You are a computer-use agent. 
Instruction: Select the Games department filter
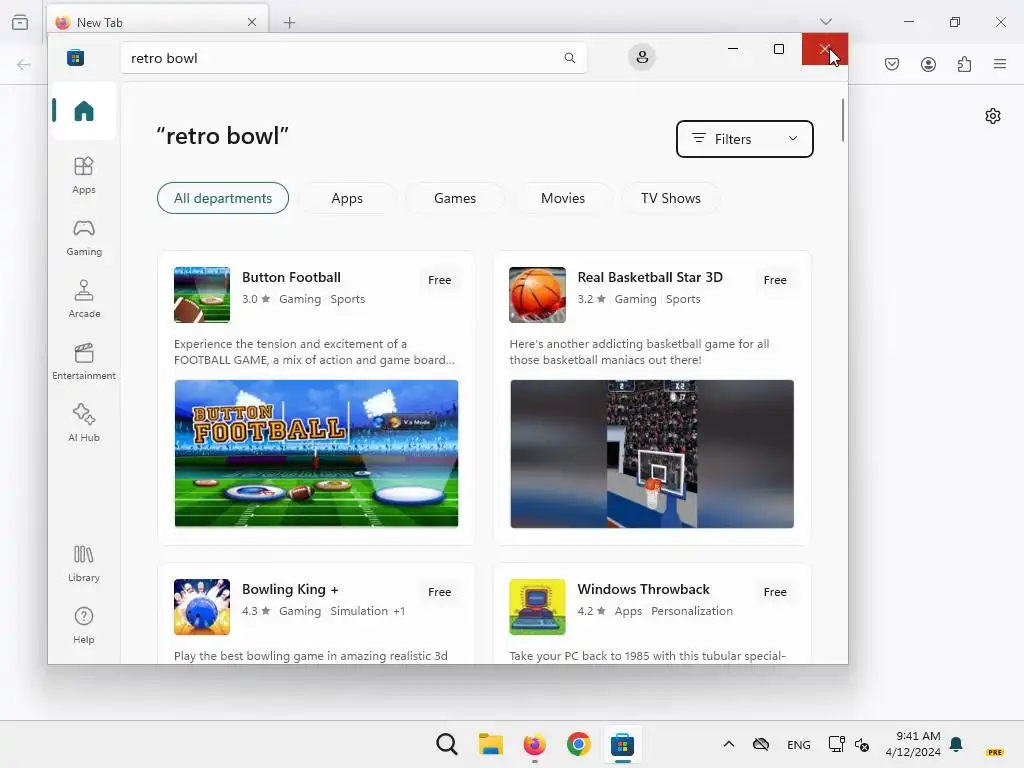click(455, 198)
